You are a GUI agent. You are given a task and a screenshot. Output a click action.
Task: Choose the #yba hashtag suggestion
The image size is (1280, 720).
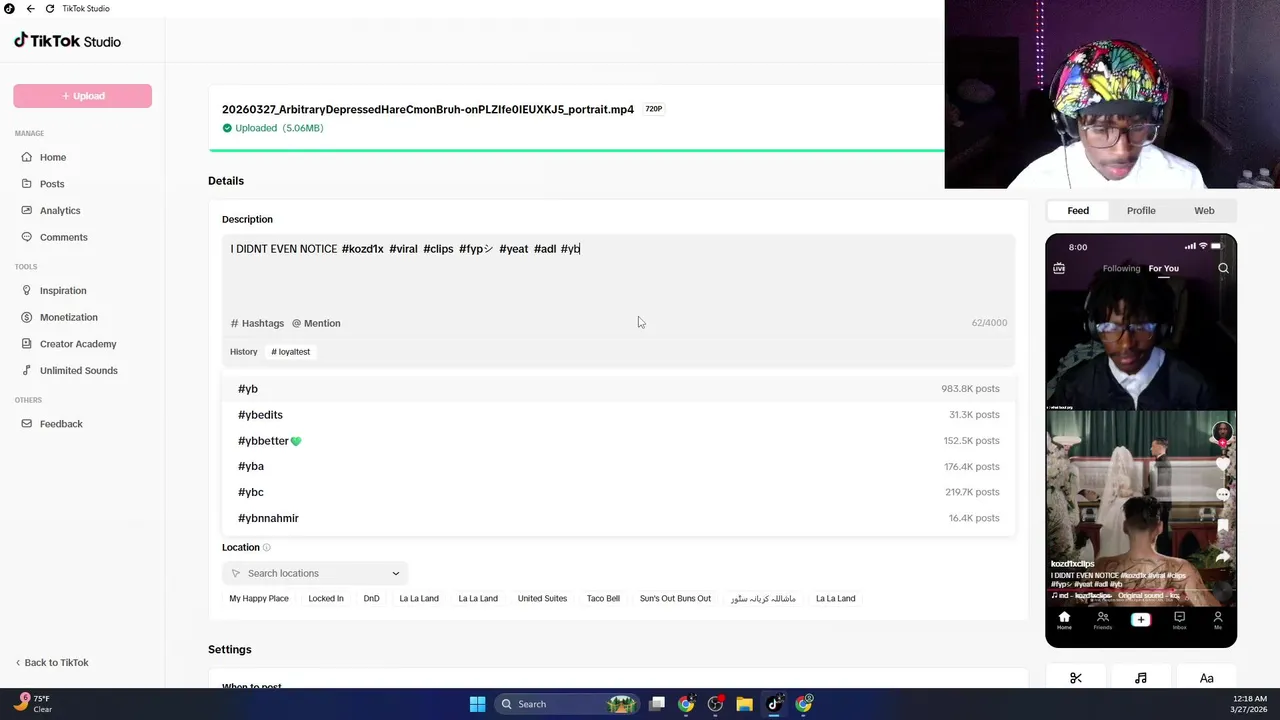(x=618, y=466)
